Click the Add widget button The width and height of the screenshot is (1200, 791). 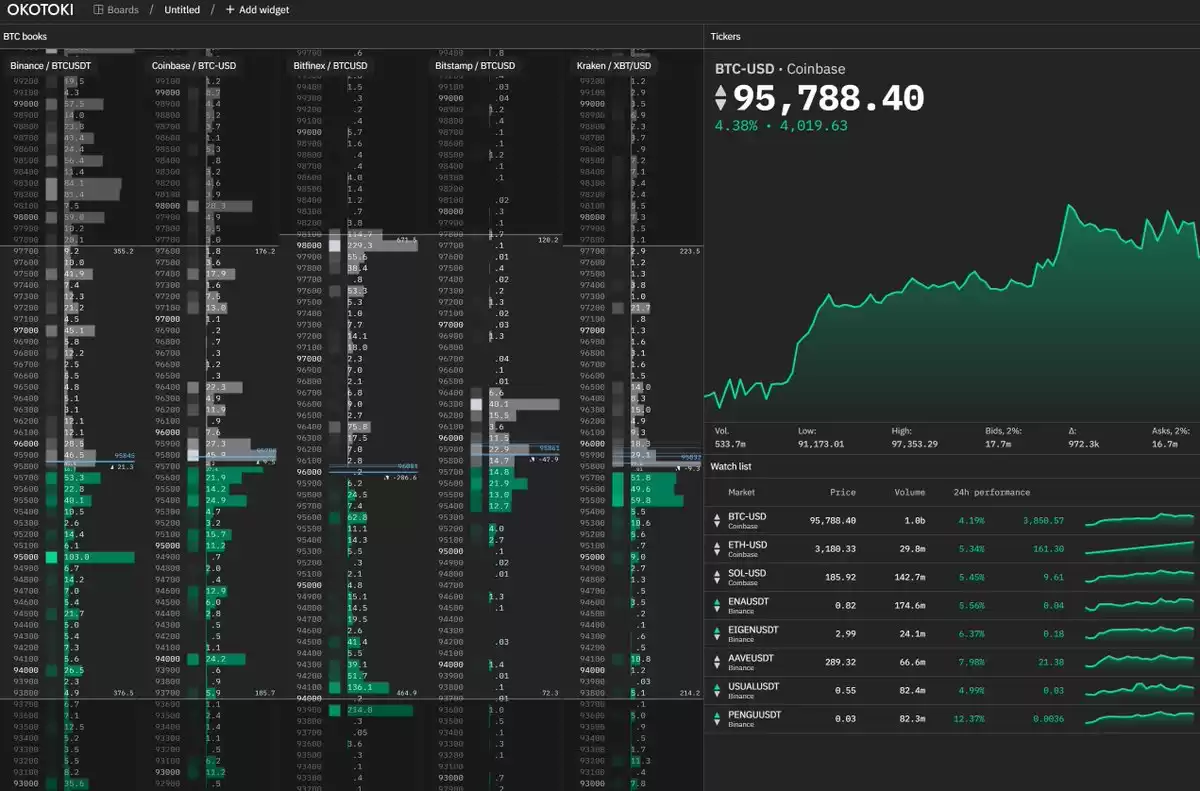pos(257,10)
